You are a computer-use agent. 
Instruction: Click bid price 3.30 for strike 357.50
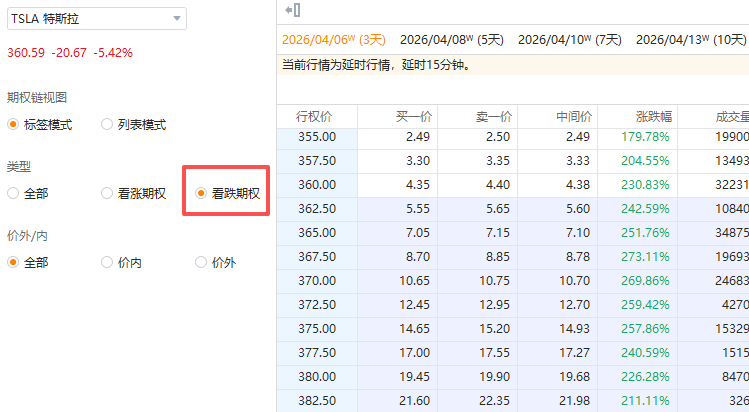point(418,161)
